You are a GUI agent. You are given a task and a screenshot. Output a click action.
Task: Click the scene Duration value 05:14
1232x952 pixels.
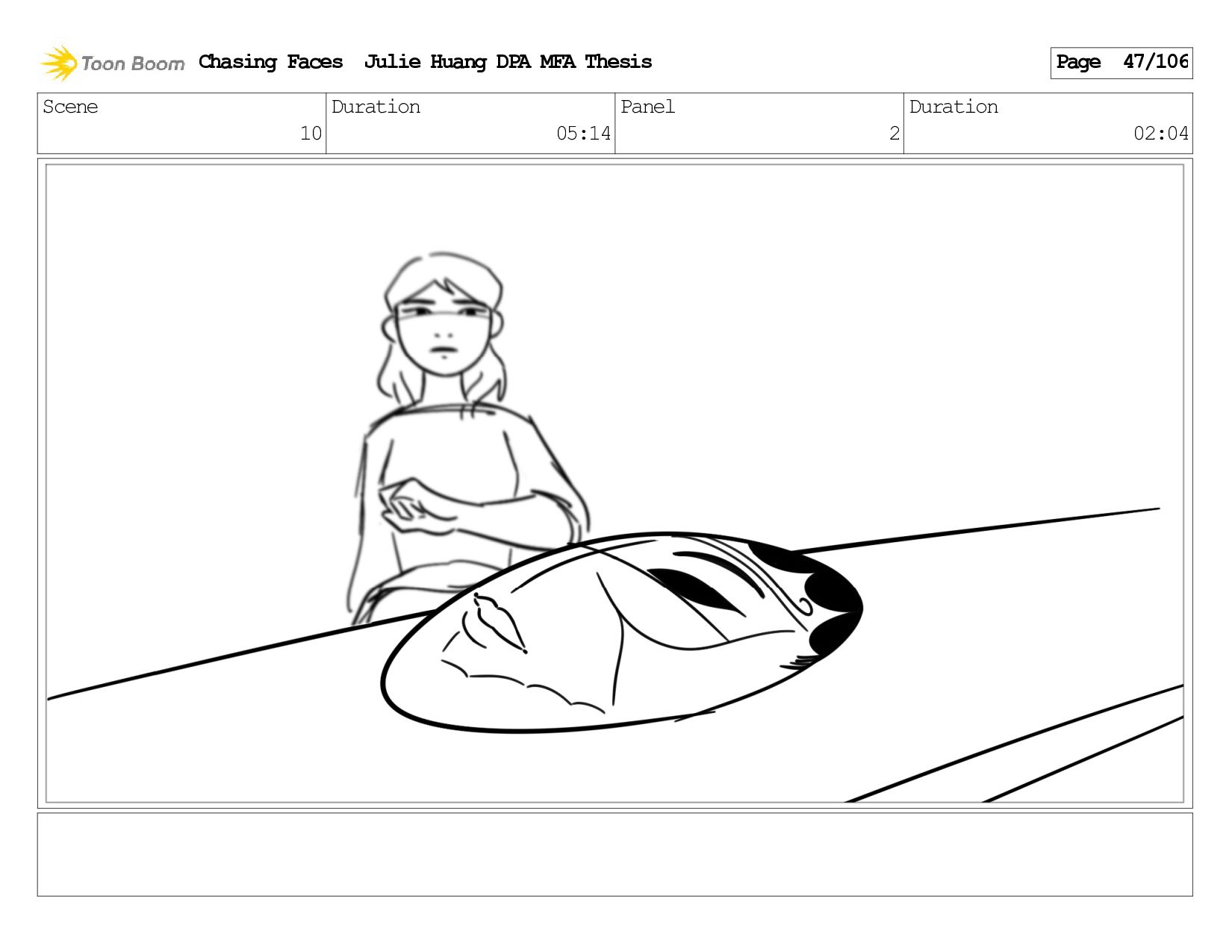tap(583, 134)
